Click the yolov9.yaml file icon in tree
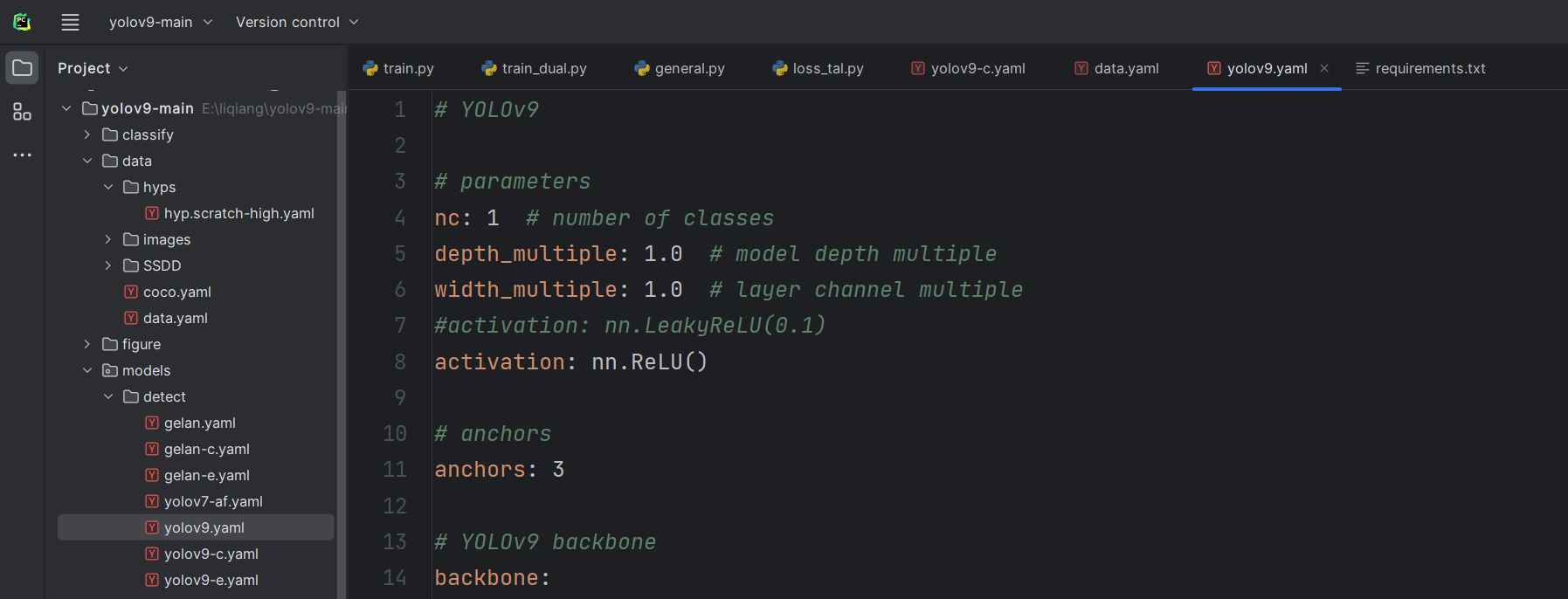This screenshot has width=1568, height=599. [x=152, y=527]
